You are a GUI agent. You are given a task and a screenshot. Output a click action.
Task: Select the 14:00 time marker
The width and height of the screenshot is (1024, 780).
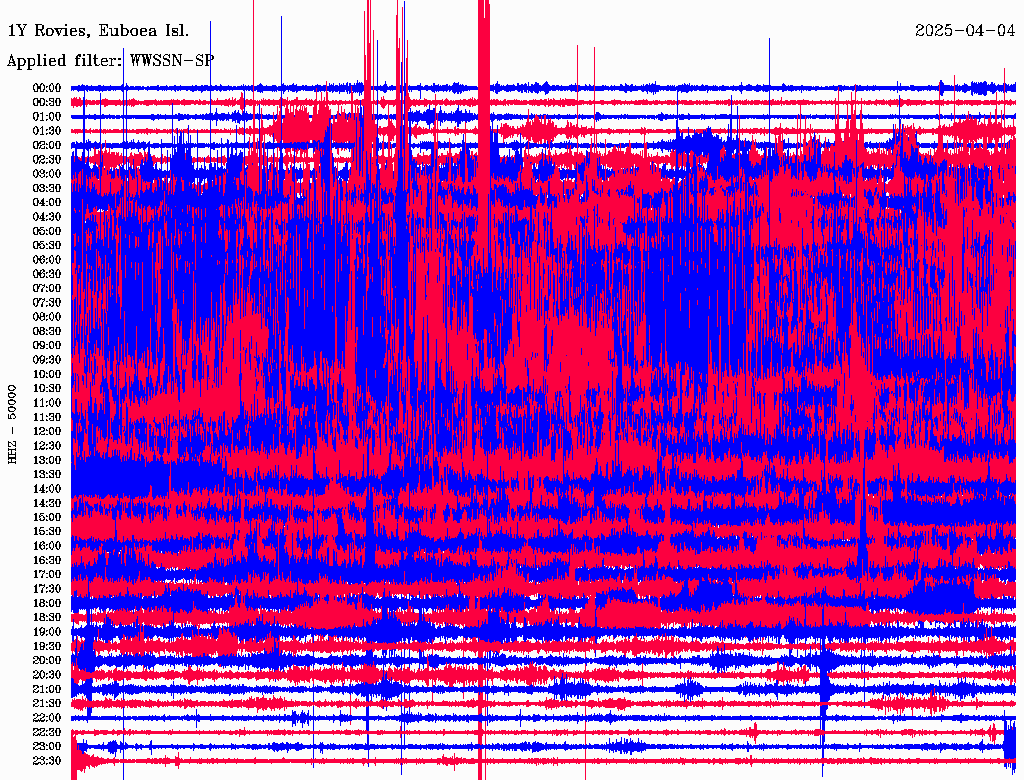47,489
